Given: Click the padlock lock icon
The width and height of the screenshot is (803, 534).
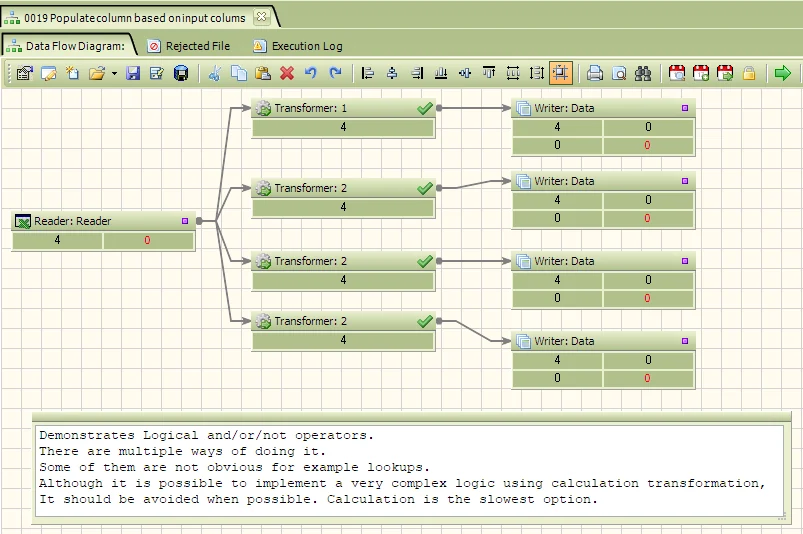Looking at the screenshot, I should click(x=749, y=74).
